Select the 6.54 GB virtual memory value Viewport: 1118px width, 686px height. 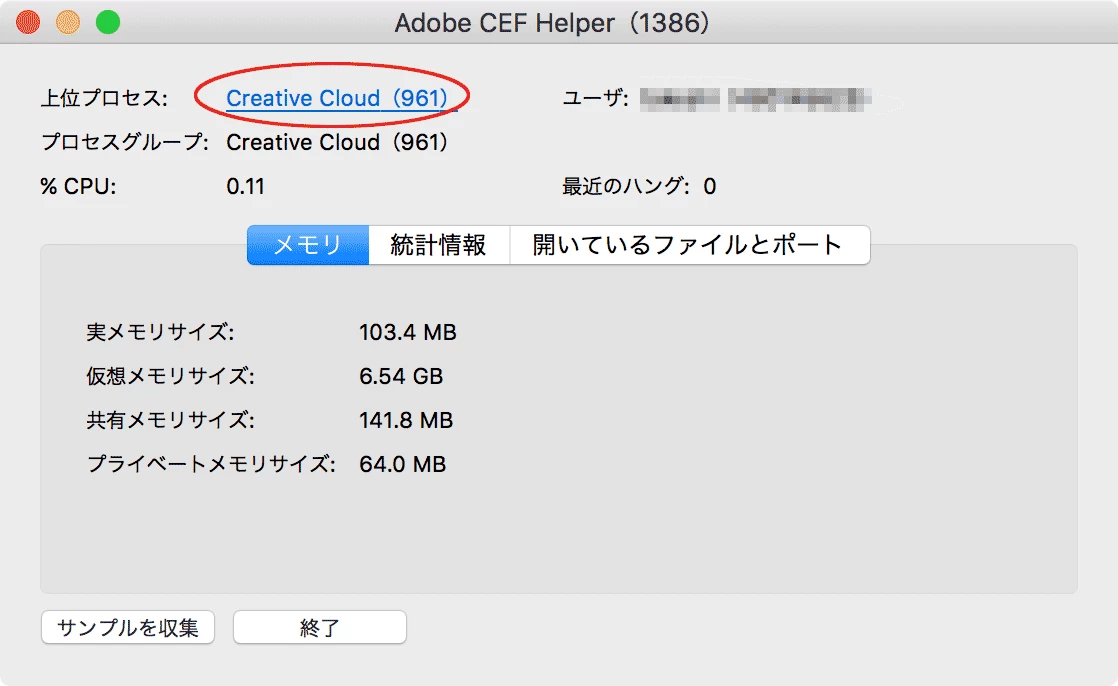[x=401, y=376]
